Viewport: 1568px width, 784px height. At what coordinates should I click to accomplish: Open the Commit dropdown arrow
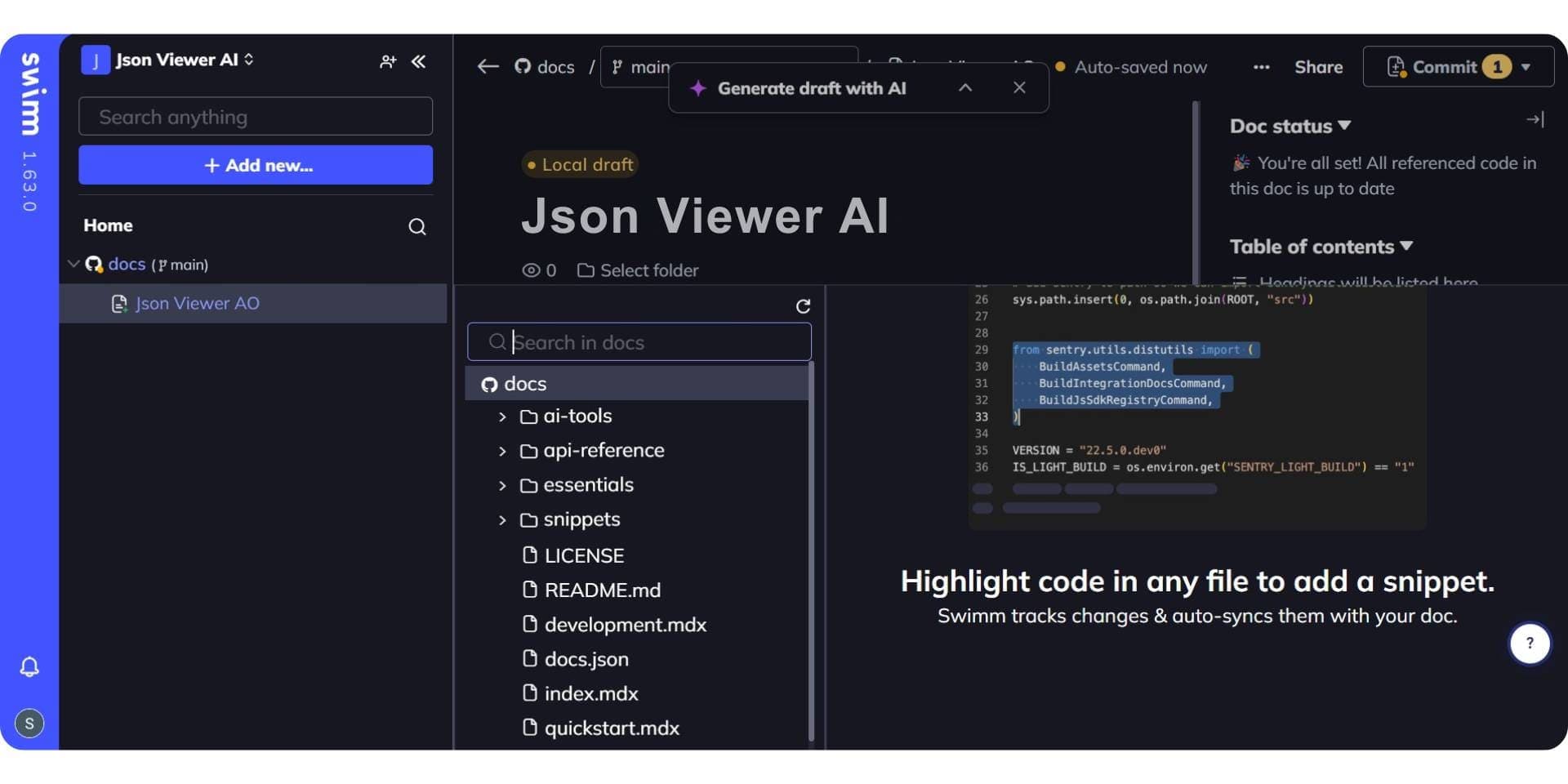[1526, 67]
